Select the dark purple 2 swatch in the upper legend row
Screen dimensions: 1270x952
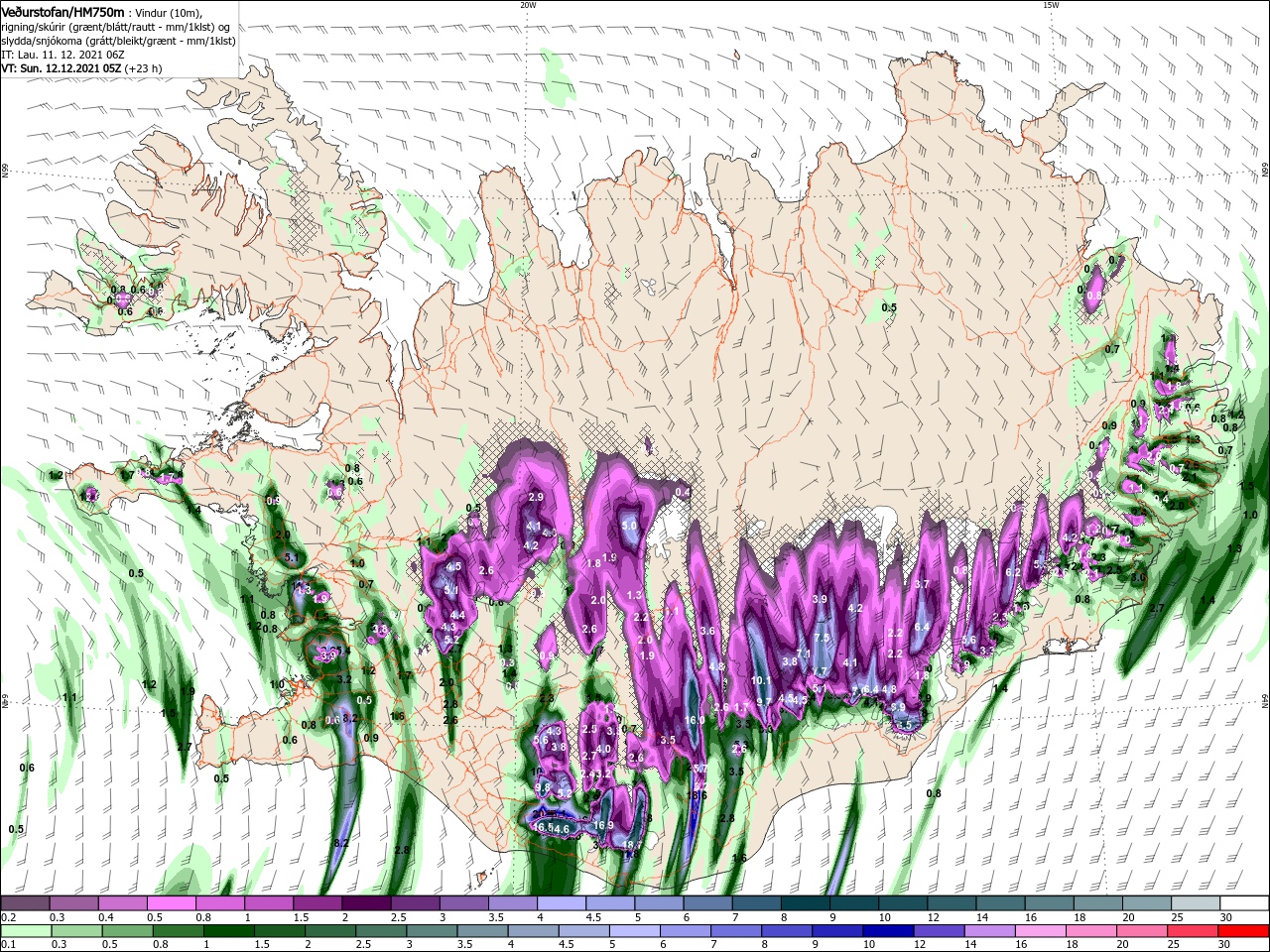(366, 903)
